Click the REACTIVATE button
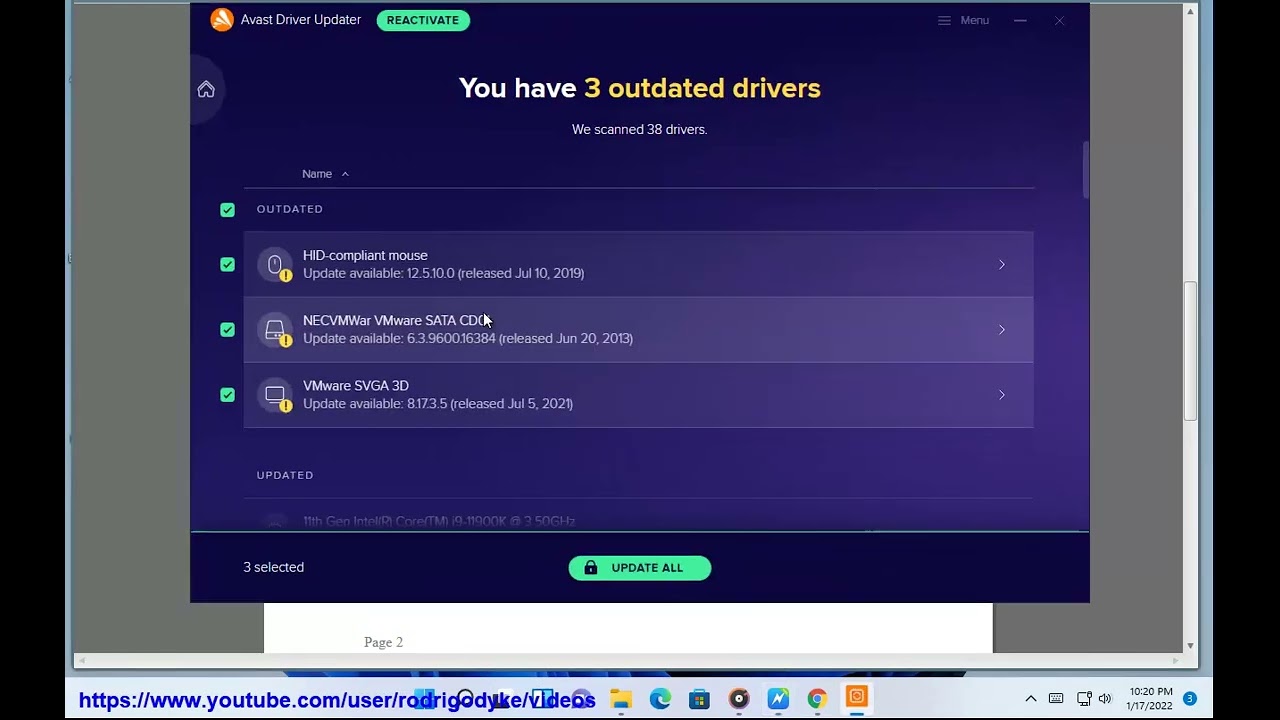 pyautogui.click(x=423, y=20)
